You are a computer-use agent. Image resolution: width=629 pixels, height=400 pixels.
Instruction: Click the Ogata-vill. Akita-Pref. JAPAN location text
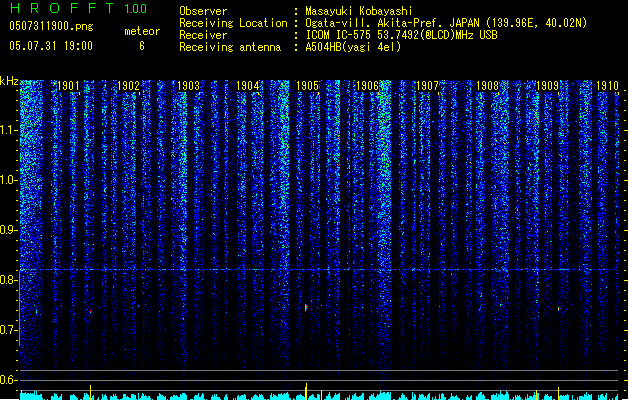coord(446,23)
